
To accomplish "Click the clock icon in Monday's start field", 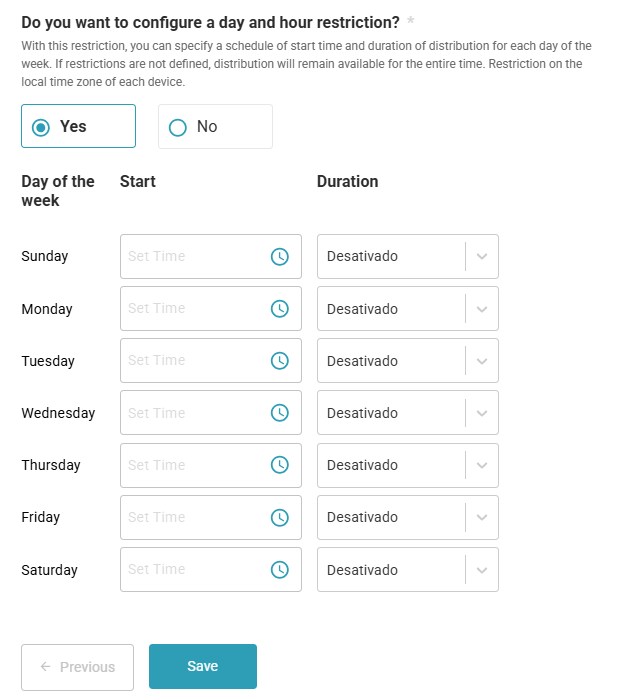I will 280,308.
